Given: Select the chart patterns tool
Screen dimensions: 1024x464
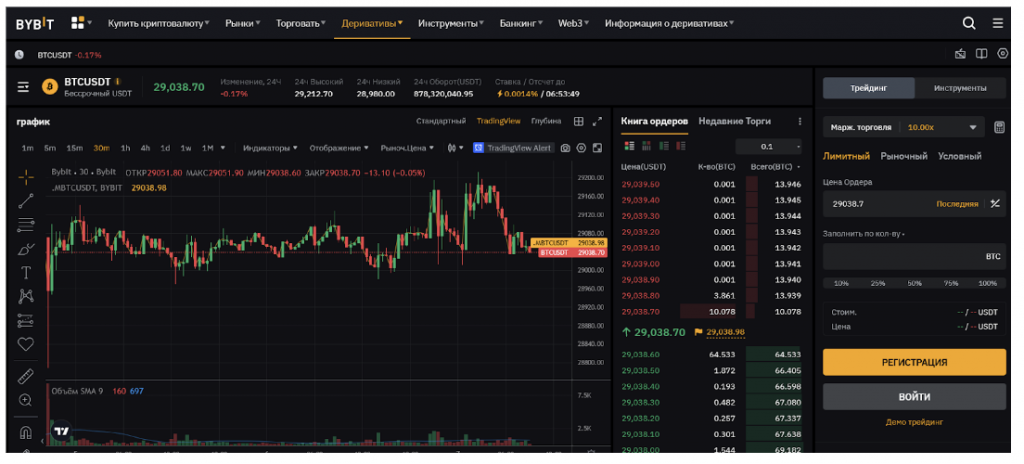Looking at the screenshot, I should click(x=26, y=296).
